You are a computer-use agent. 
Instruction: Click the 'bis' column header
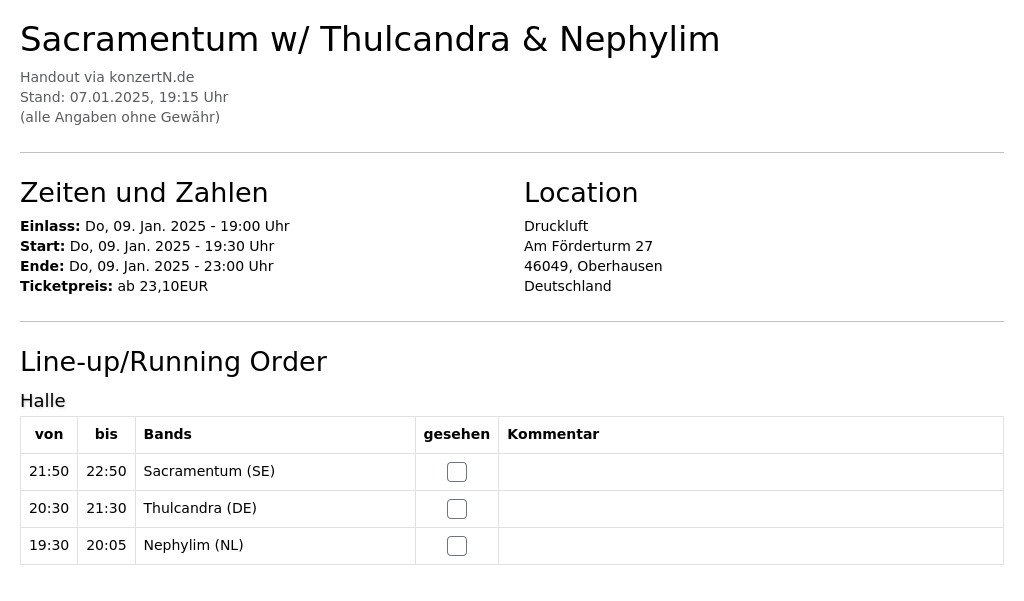tap(106, 434)
